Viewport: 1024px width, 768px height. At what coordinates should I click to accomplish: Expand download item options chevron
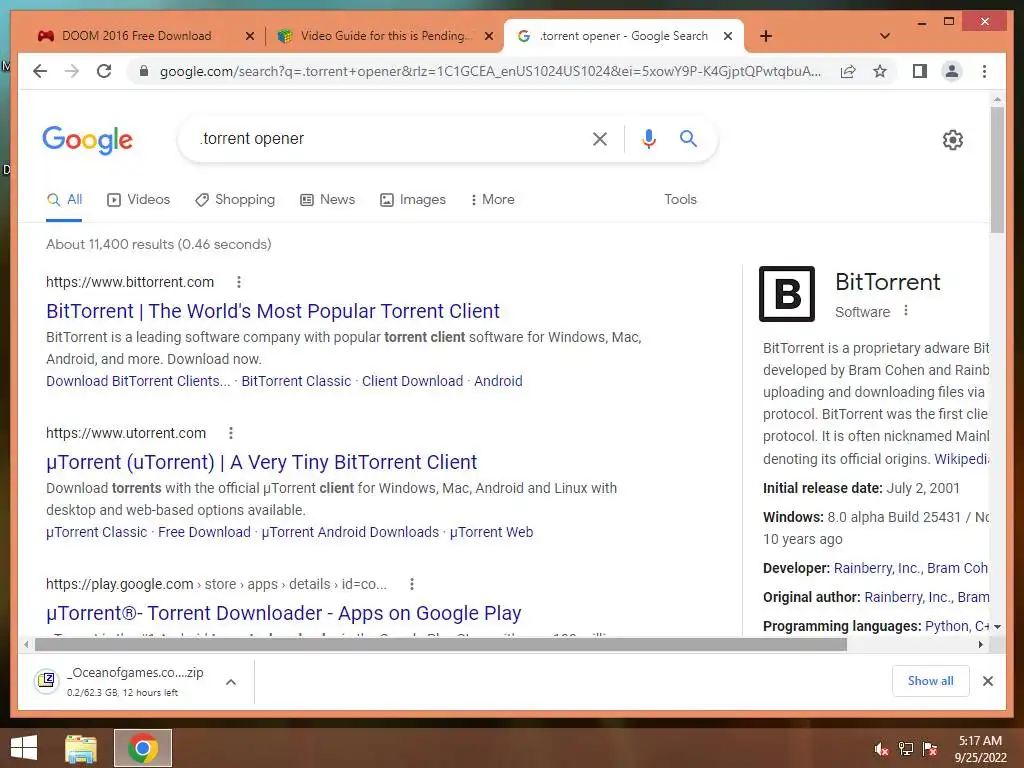pyautogui.click(x=231, y=682)
